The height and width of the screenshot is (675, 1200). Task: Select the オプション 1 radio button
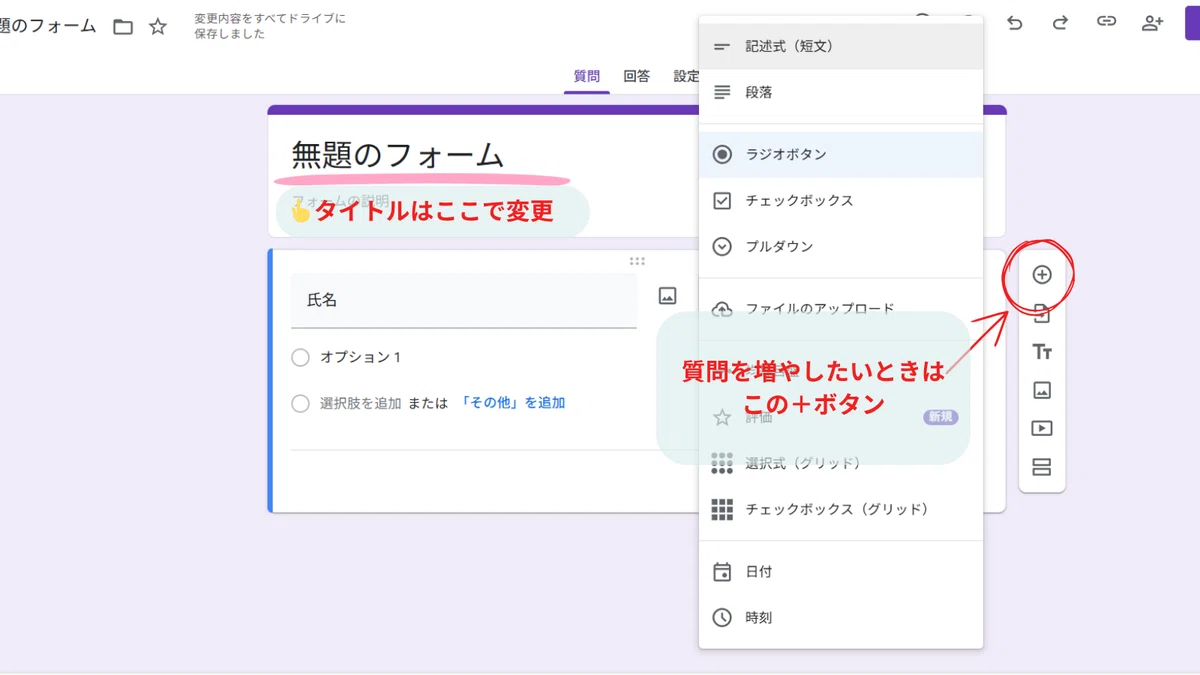[x=300, y=358]
